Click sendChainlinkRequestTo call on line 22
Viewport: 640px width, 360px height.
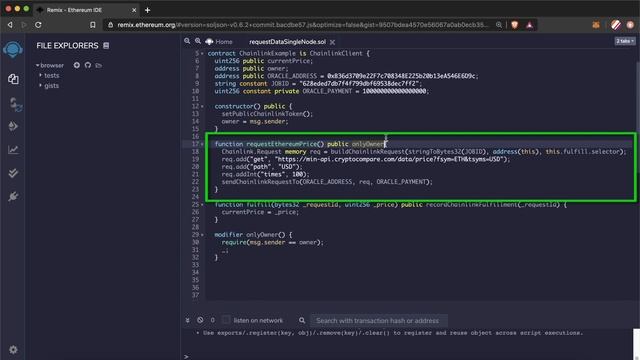(x=327, y=182)
